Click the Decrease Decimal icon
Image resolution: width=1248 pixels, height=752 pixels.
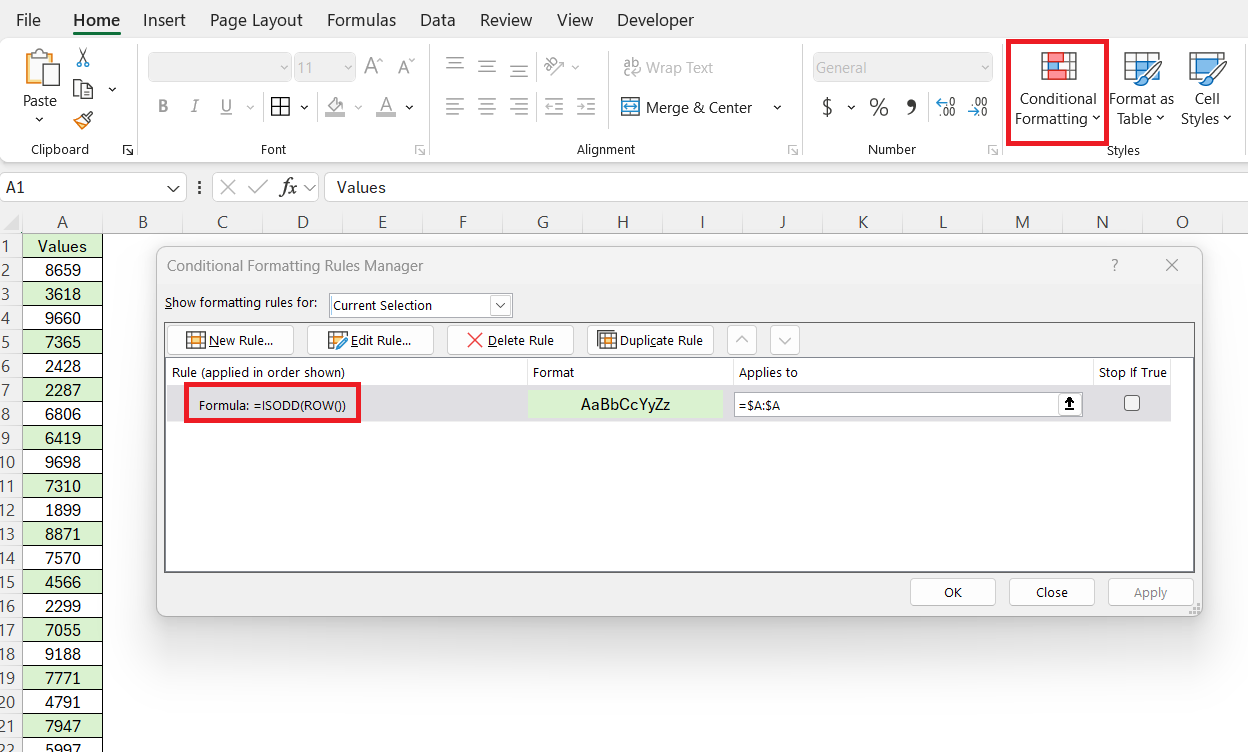[x=979, y=106]
